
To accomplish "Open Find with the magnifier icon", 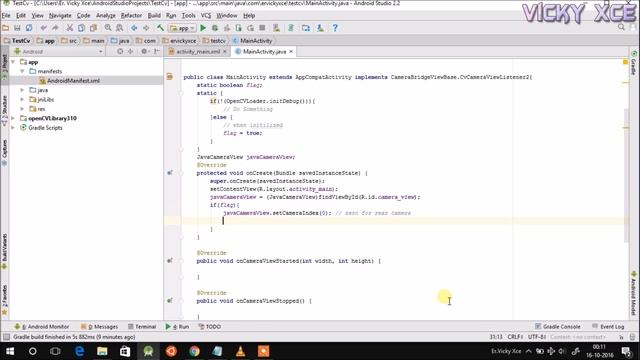I will 108,28.
